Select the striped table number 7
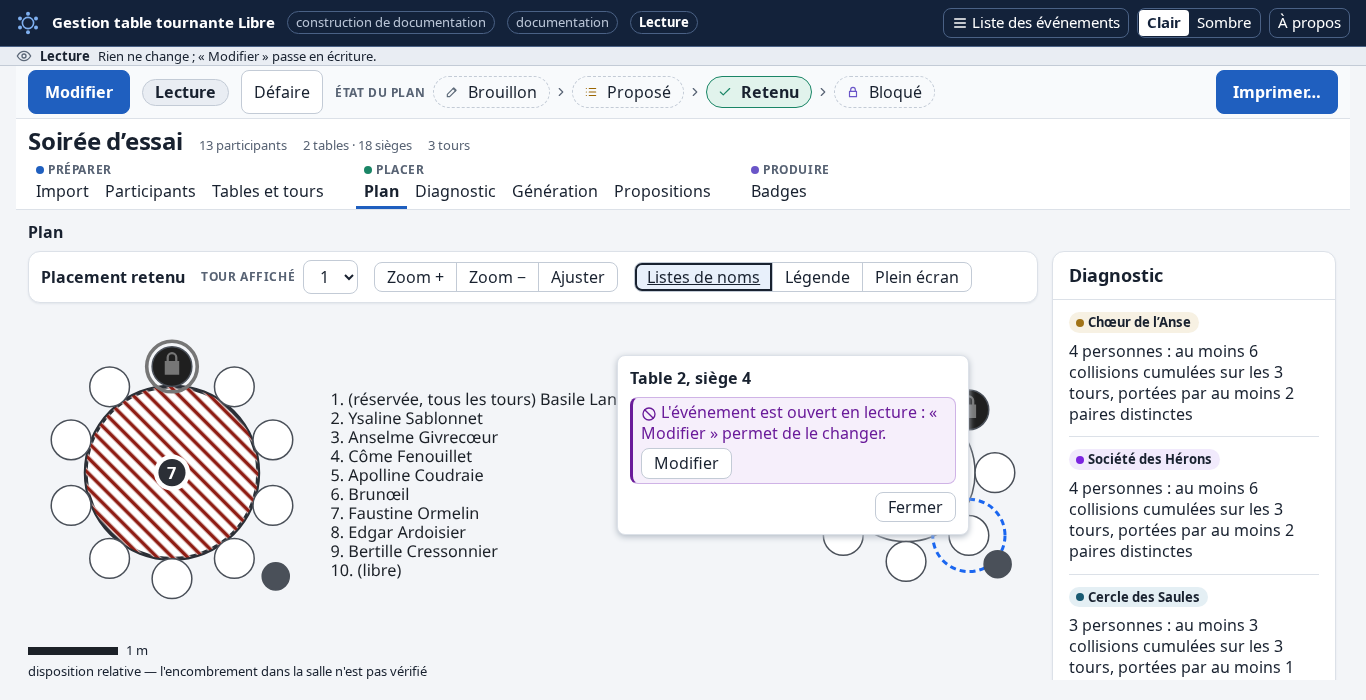This screenshot has width=1366, height=700. point(172,472)
